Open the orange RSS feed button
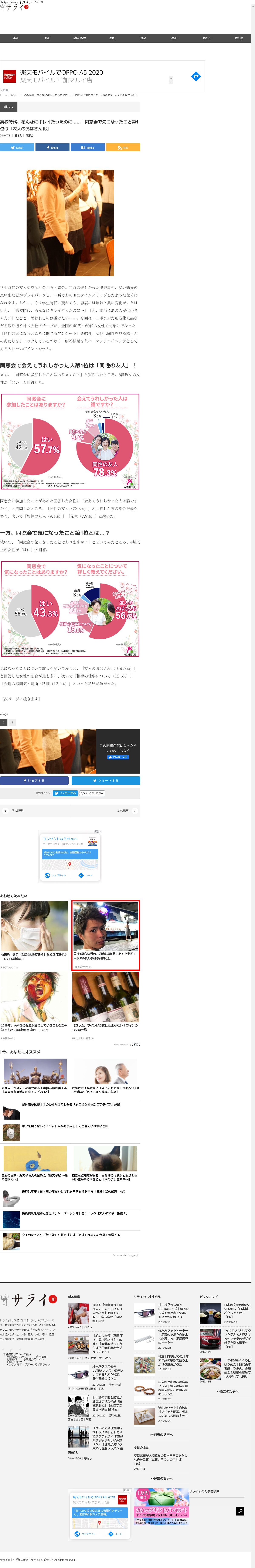 (x=123, y=147)
